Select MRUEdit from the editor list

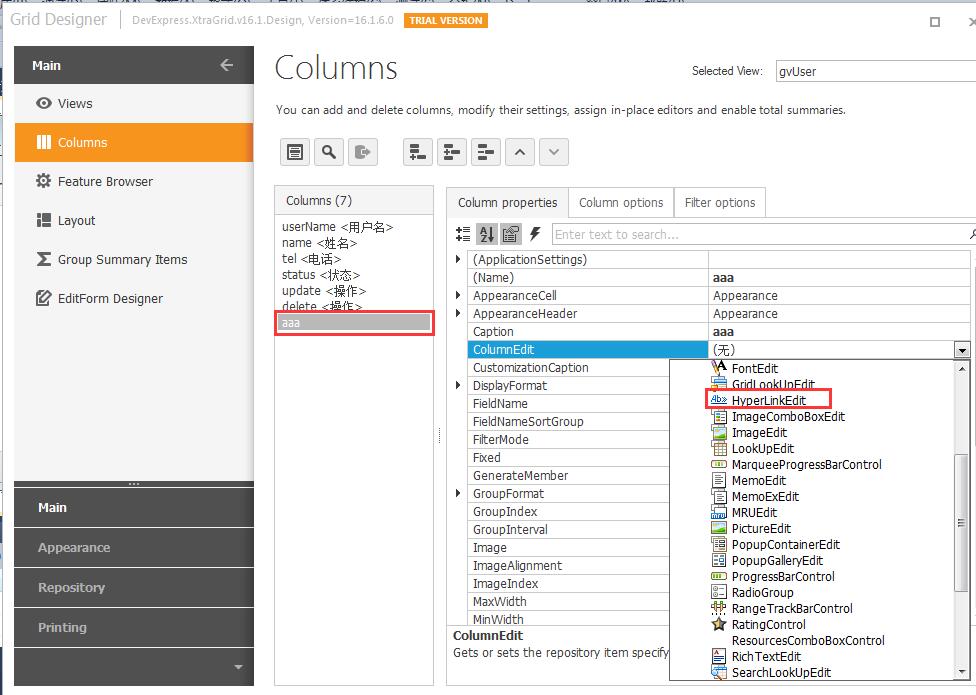pyautogui.click(x=754, y=513)
